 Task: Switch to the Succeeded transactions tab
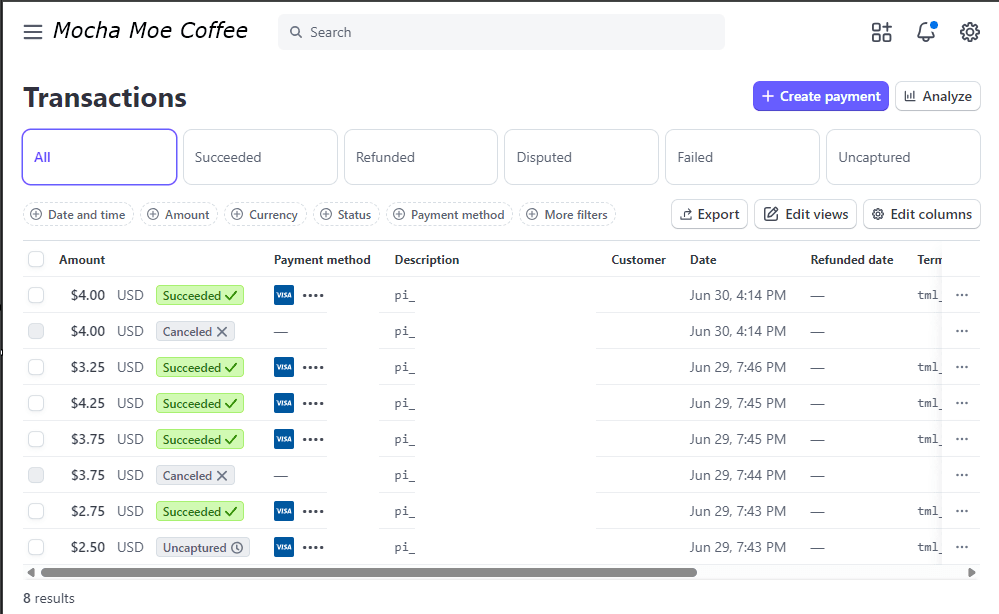(259, 156)
